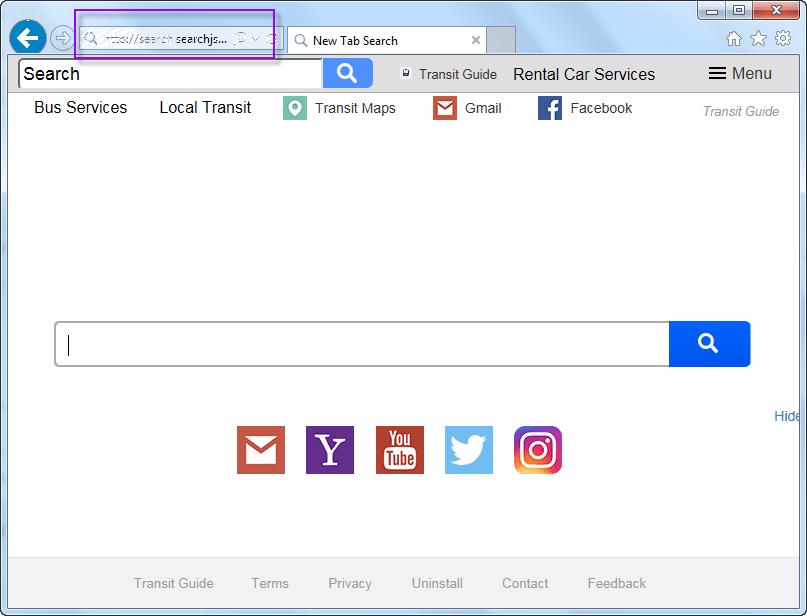807x616 pixels.
Task: Click the toolbar Search input box
Action: pos(170,73)
